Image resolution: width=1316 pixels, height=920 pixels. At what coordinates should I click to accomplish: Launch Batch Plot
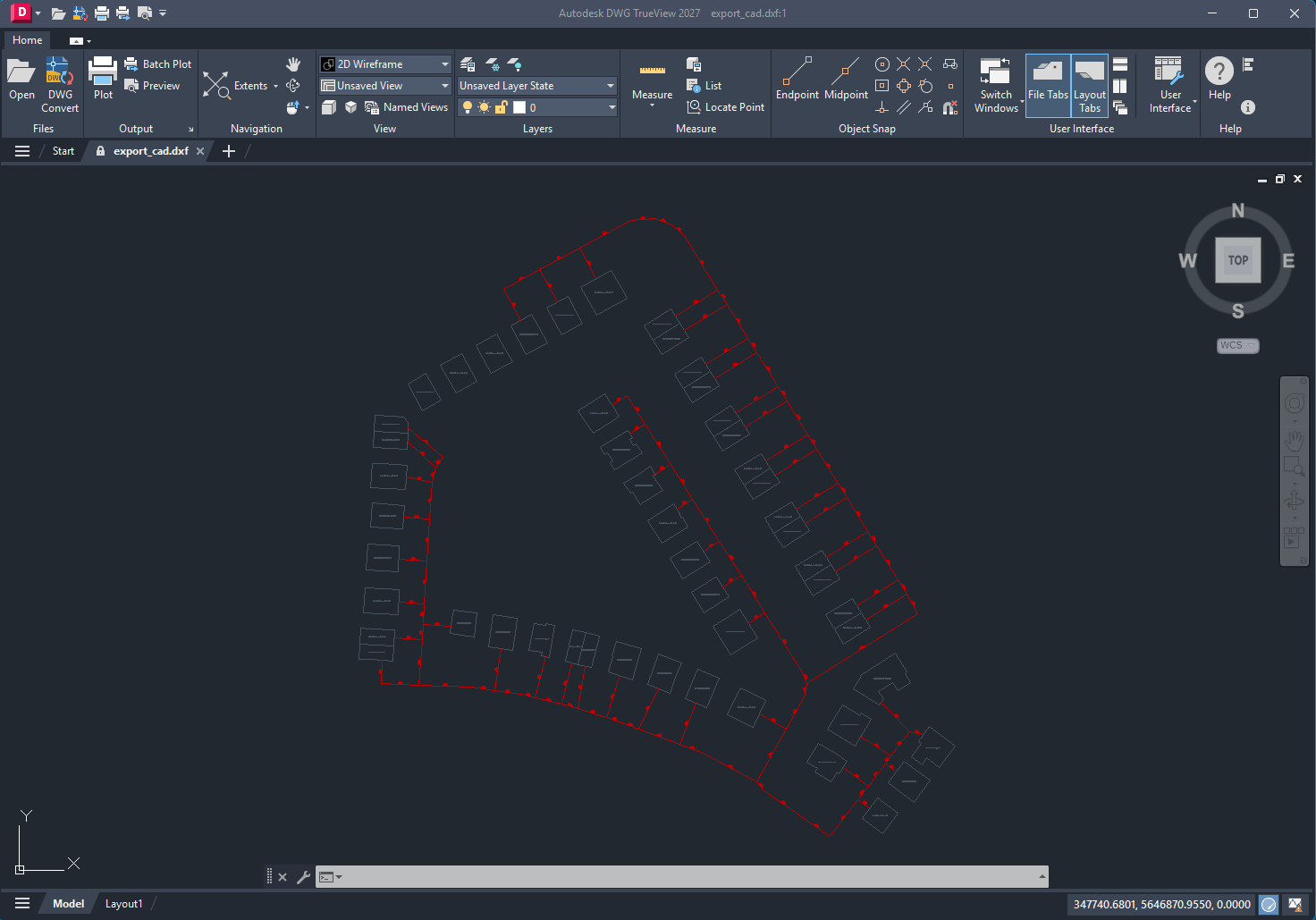tap(157, 64)
